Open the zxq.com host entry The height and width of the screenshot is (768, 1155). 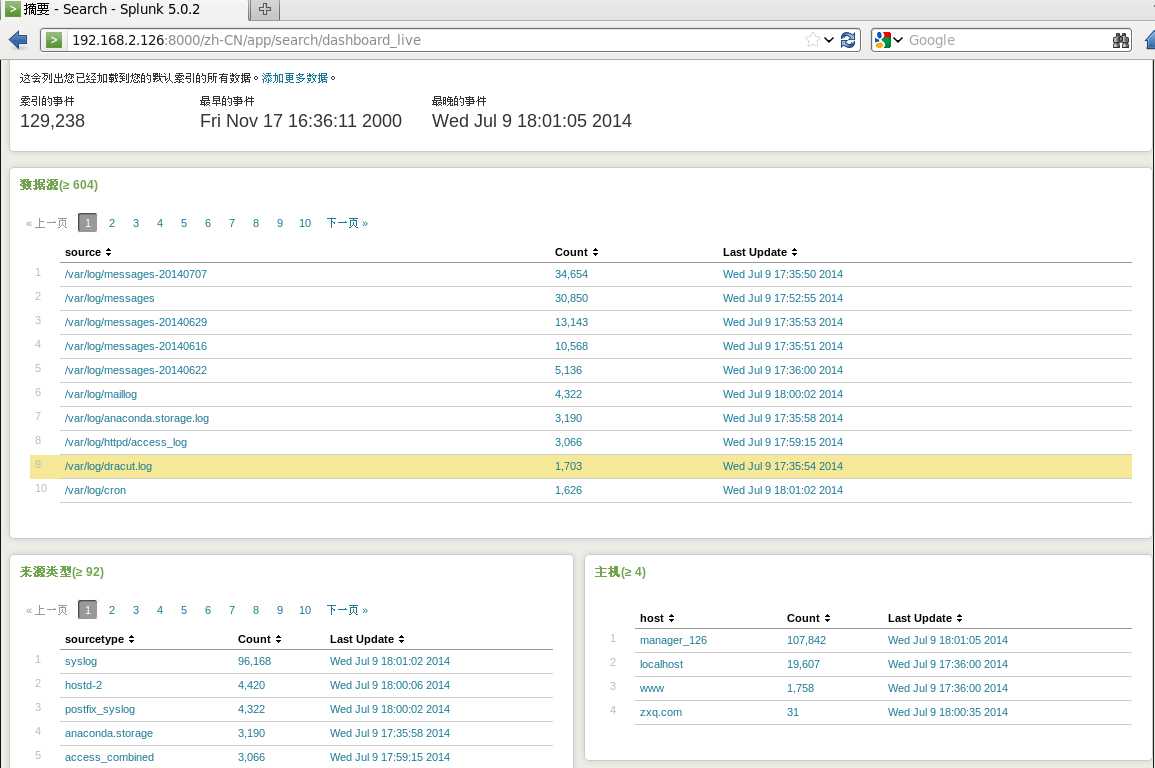coord(661,712)
